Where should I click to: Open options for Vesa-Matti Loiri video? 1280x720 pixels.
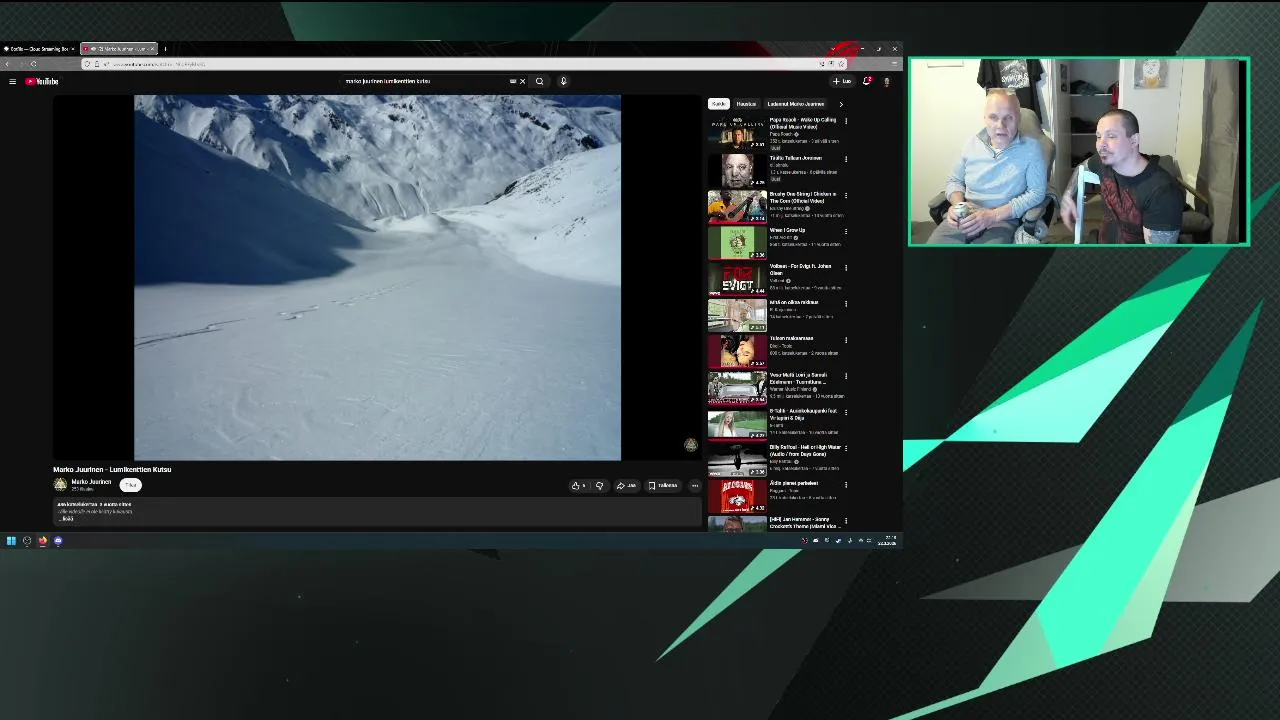pos(846,376)
